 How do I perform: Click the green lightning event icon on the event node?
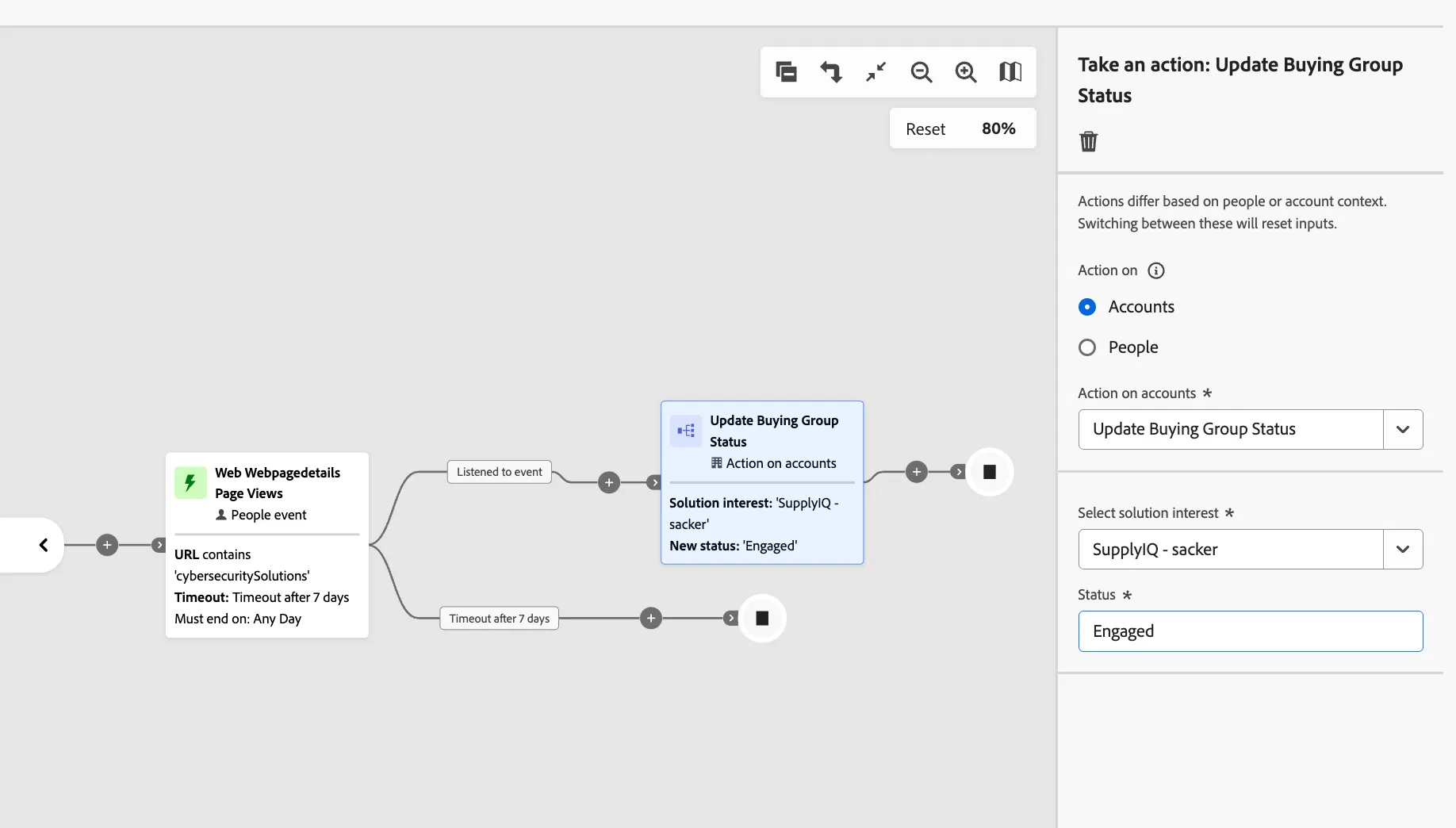pos(190,482)
